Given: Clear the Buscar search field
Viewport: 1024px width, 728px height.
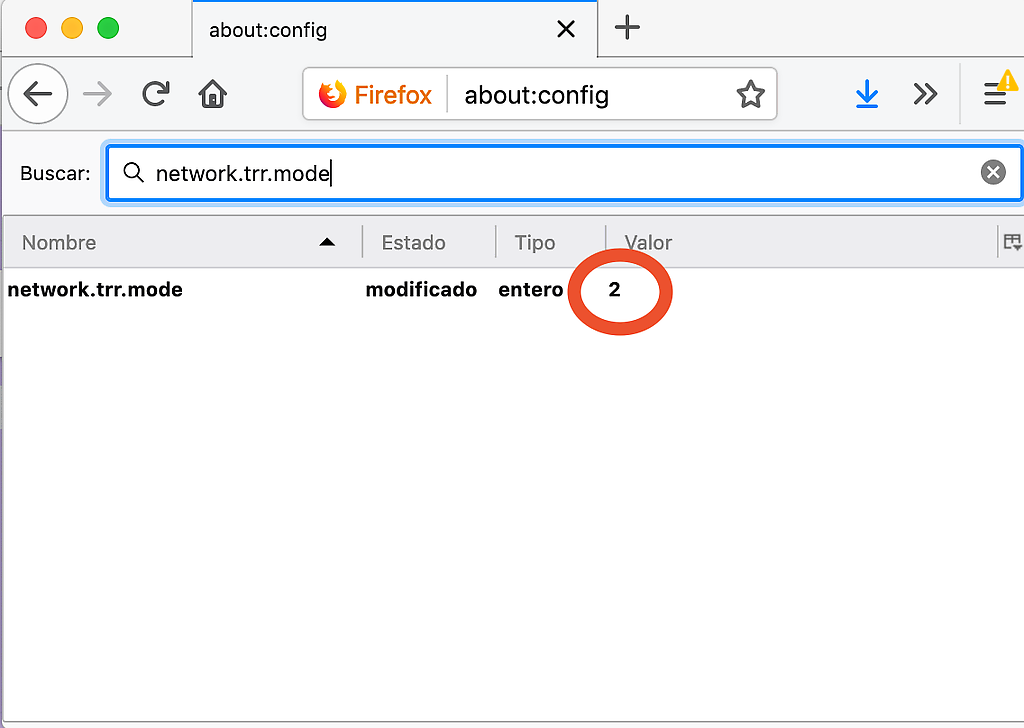Looking at the screenshot, I should tap(992, 173).
